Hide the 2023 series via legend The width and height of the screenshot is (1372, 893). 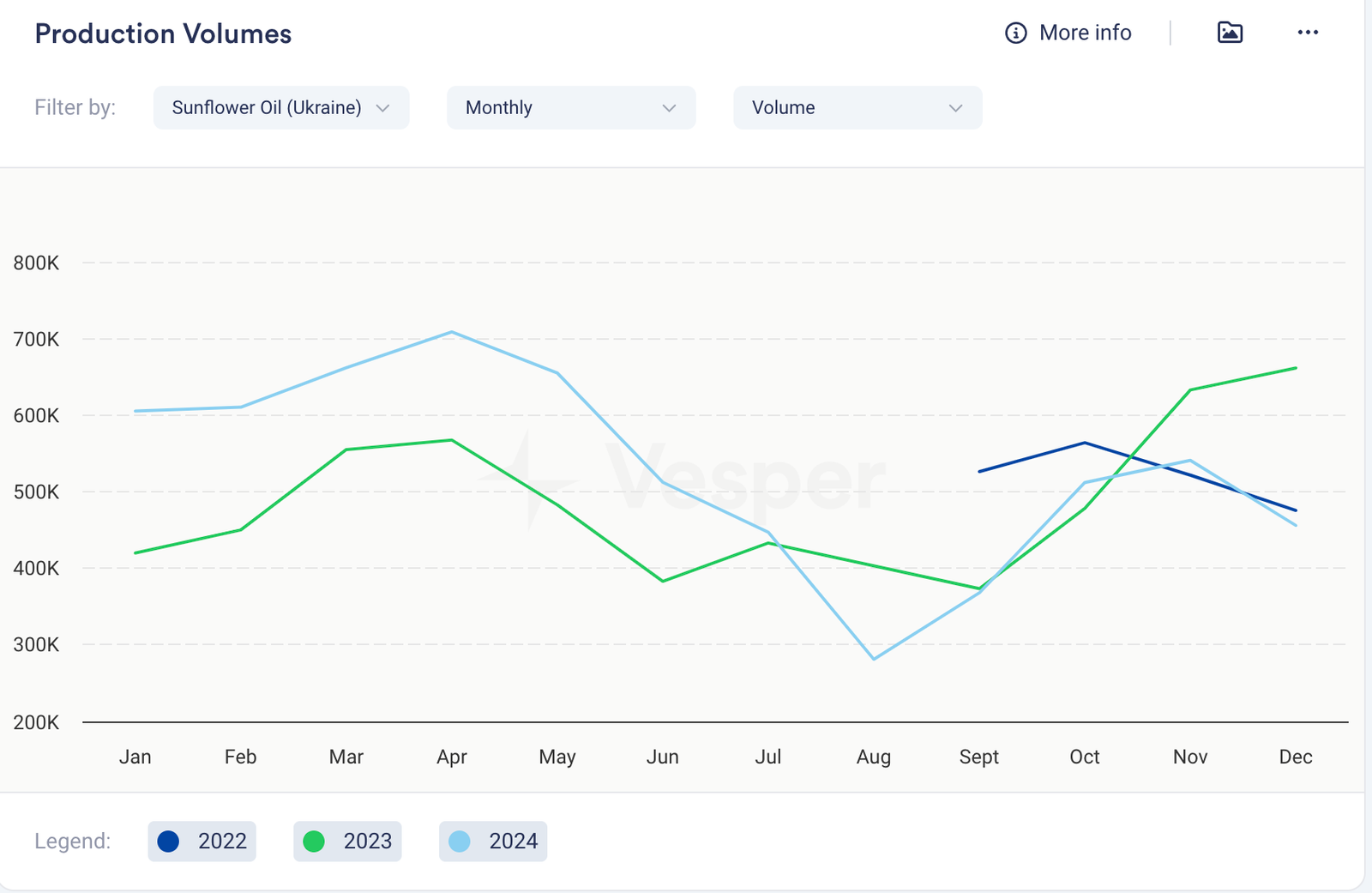(x=347, y=841)
